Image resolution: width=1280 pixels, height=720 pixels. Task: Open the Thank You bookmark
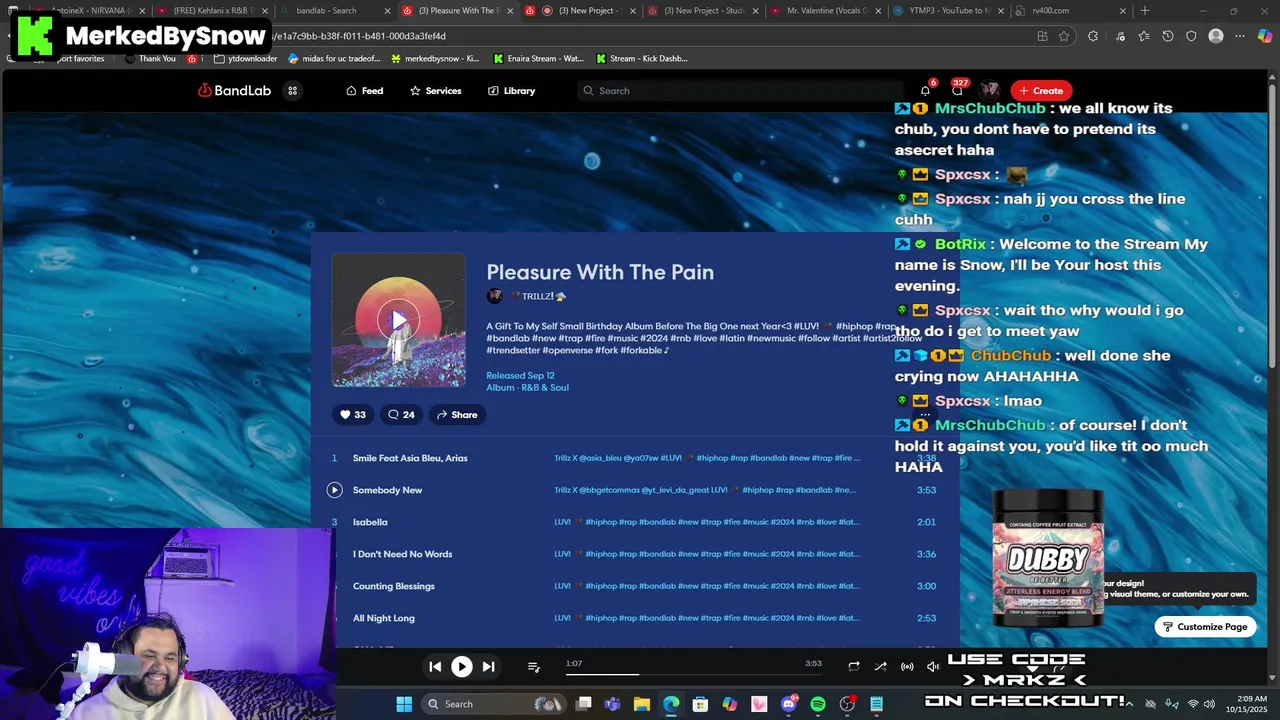pyautogui.click(x=150, y=58)
